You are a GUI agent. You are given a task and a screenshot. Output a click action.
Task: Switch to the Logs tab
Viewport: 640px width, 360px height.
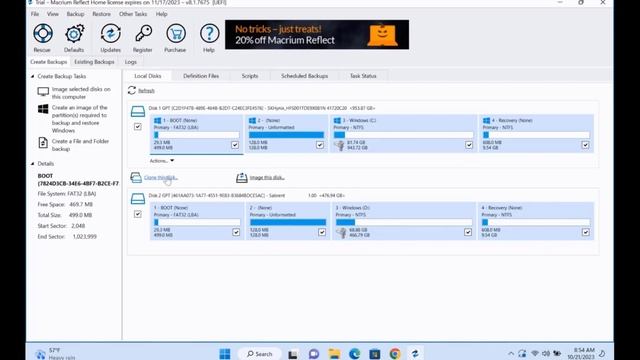coord(131,62)
